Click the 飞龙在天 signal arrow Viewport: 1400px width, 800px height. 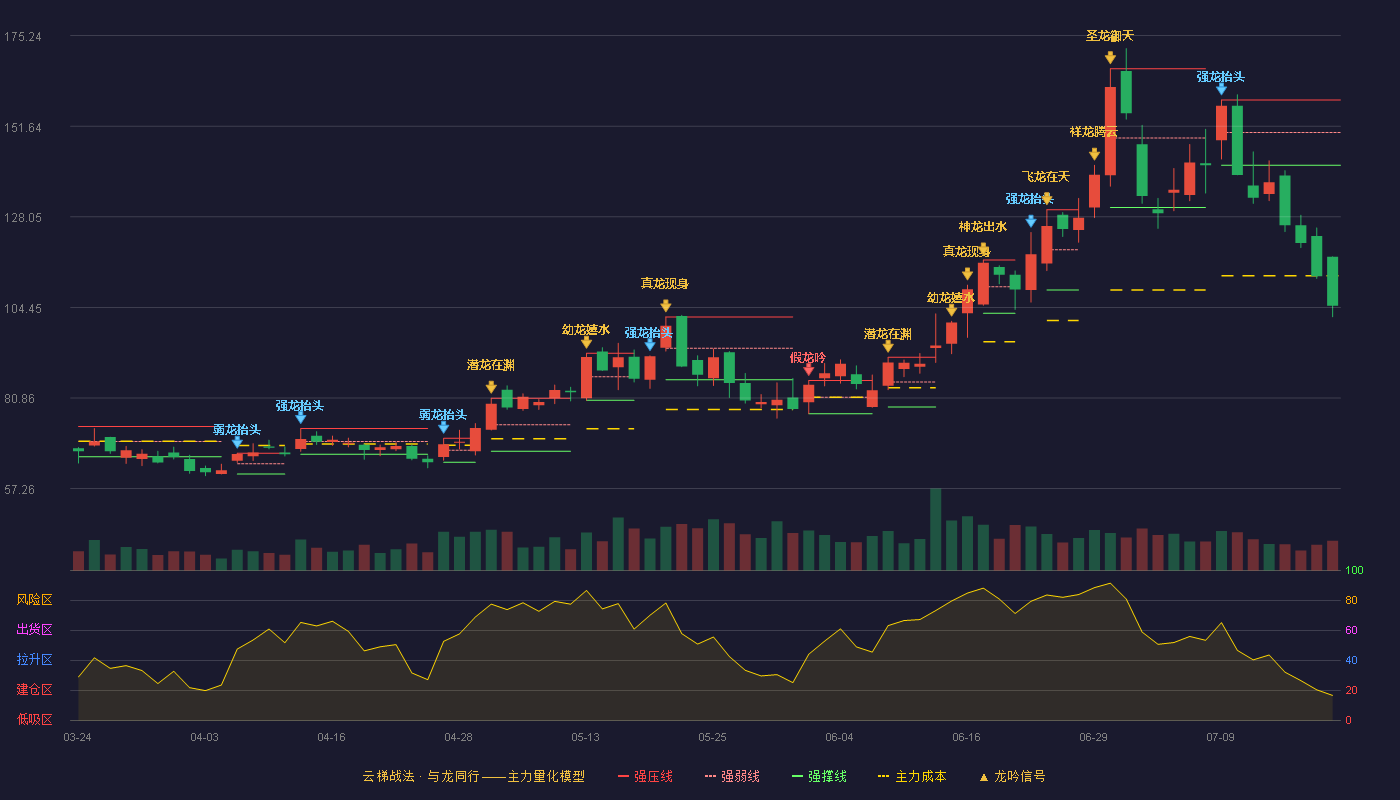[1046, 199]
